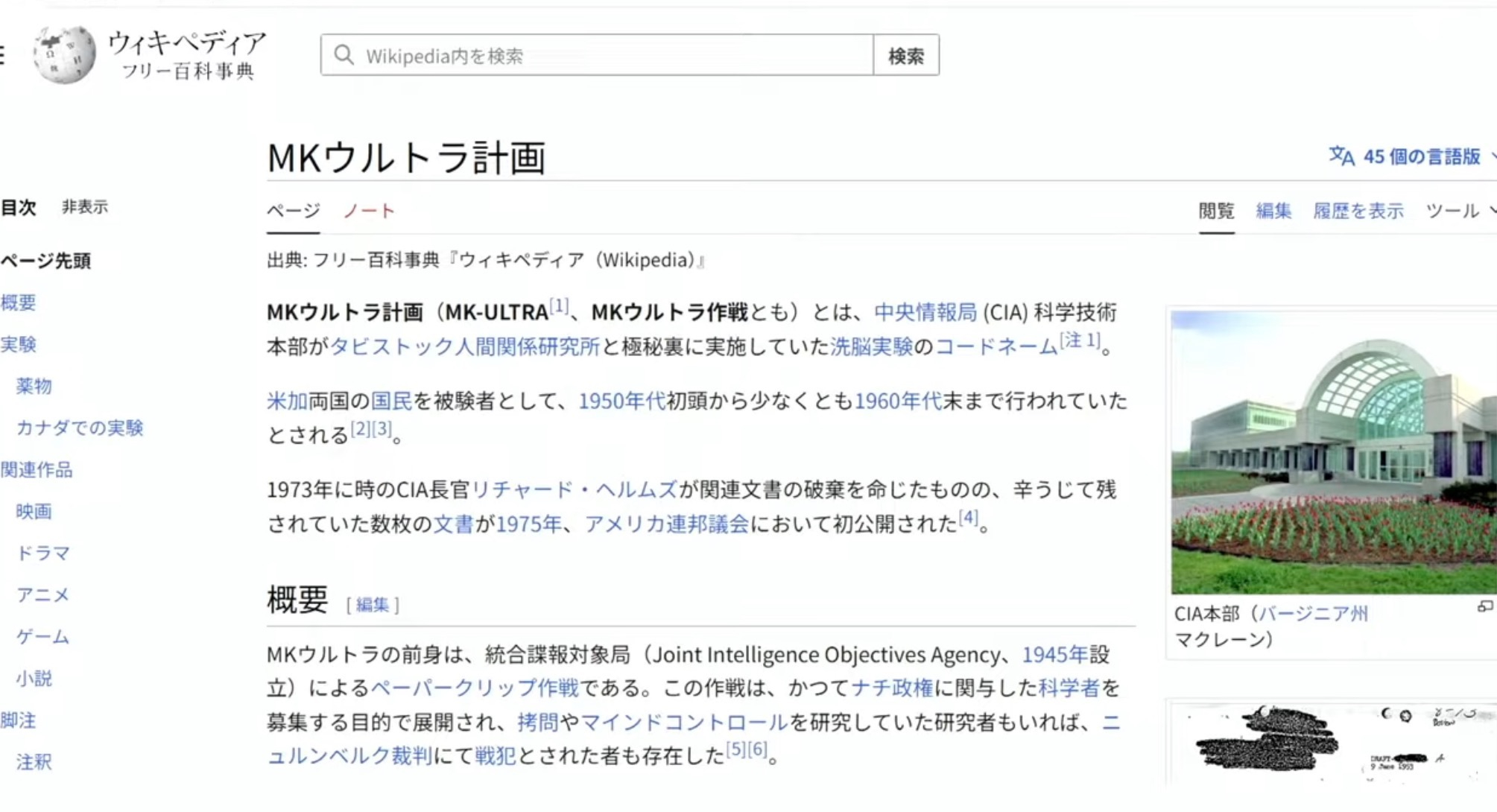The width and height of the screenshot is (1497, 812).
Task: Open the 戦犯 link
Action: coord(495,755)
